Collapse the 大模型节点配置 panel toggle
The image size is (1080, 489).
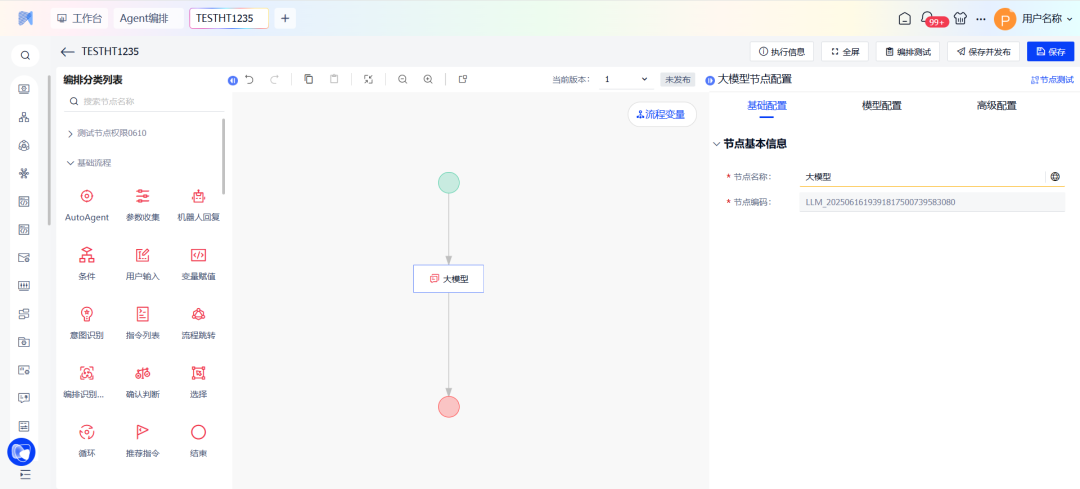710,80
